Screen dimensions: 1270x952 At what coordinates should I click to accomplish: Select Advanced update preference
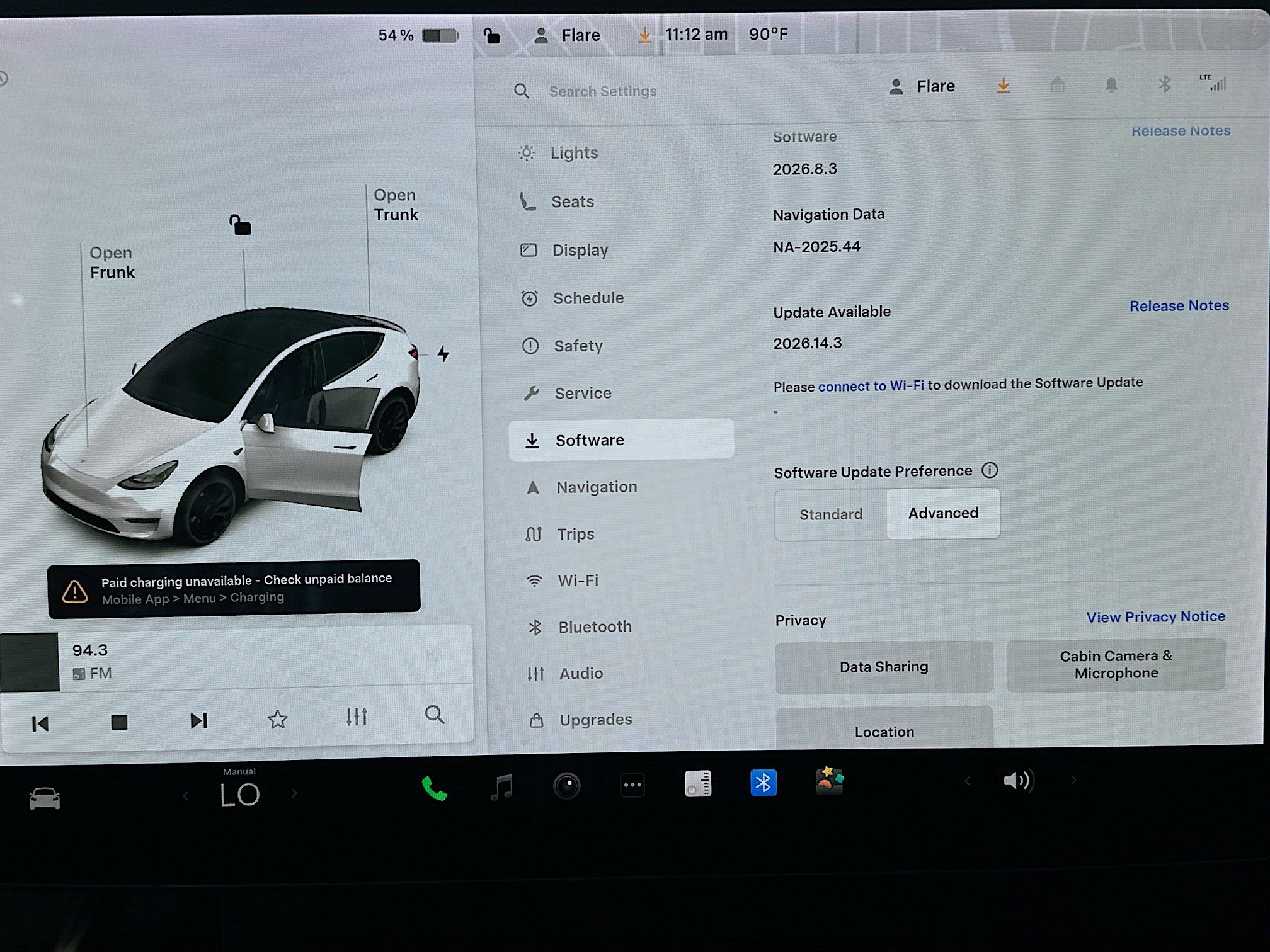tap(943, 513)
